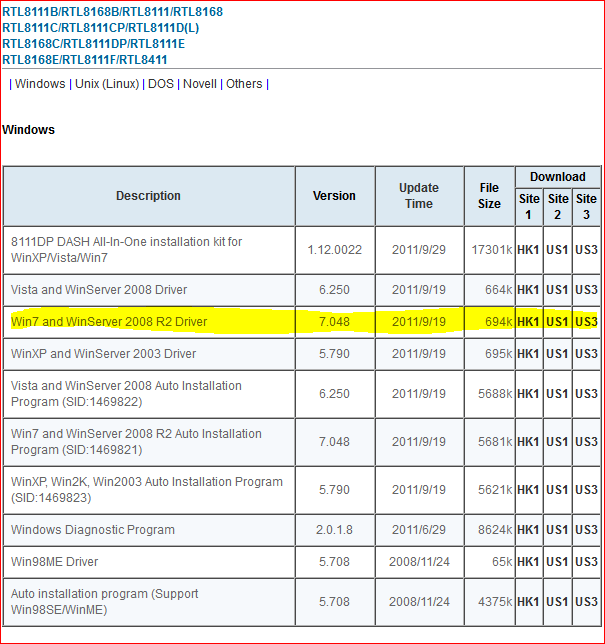Jump to the Unix (Linux) section
This screenshot has width=605, height=644.
pos(107,84)
